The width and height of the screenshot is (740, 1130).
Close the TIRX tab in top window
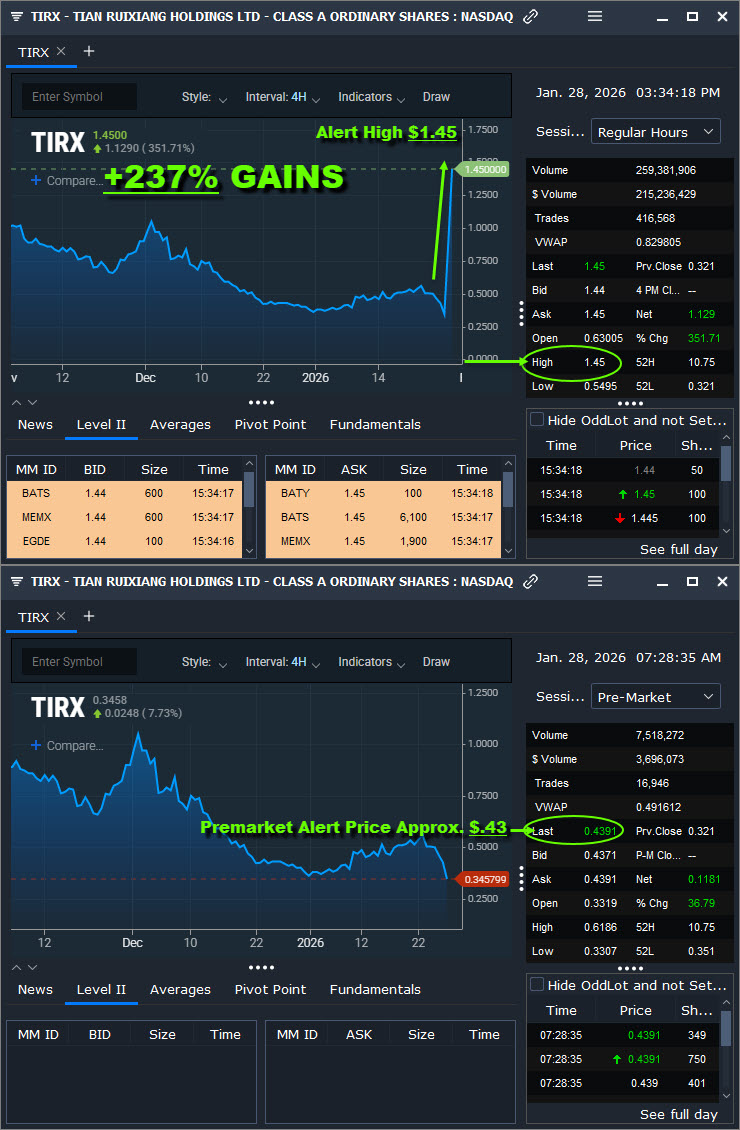(x=61, y=51)
